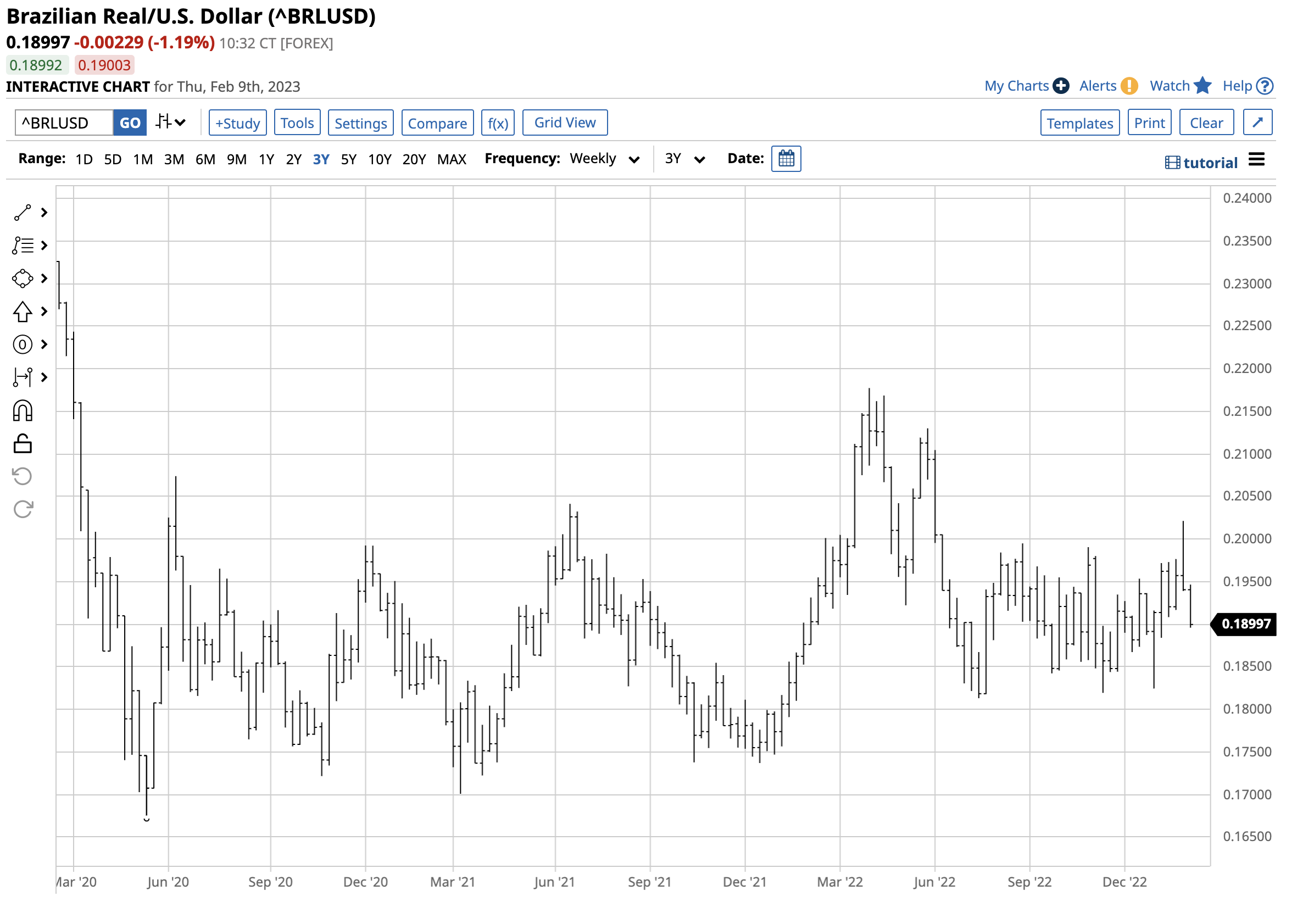Select the shapes drawing tool icon
Screen dimensions: 1314x924
tap(23, 279)
